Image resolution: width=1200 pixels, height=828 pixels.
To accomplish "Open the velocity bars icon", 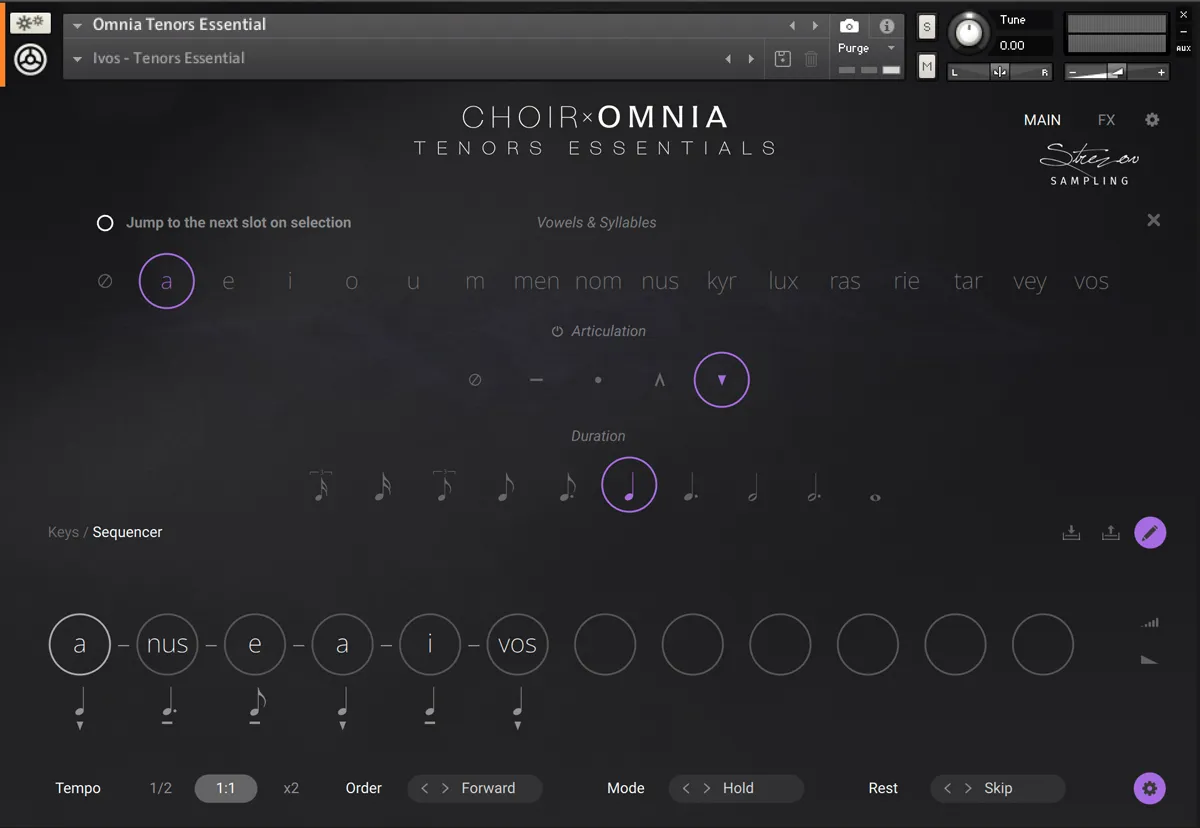I will pyautogui.click(x=1150, y=623).
